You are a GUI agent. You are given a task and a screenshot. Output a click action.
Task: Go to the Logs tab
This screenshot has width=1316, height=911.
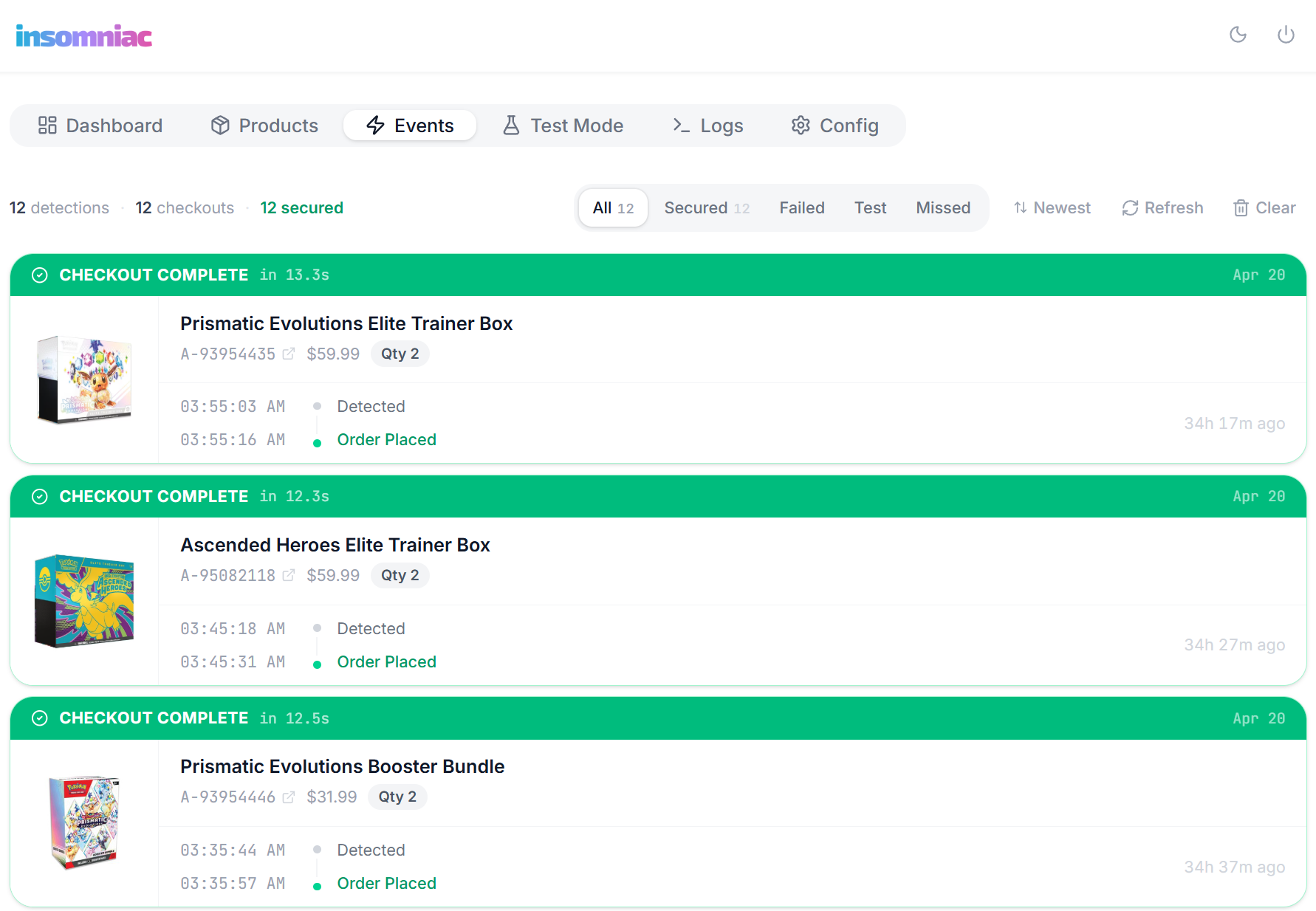[707, 126]
